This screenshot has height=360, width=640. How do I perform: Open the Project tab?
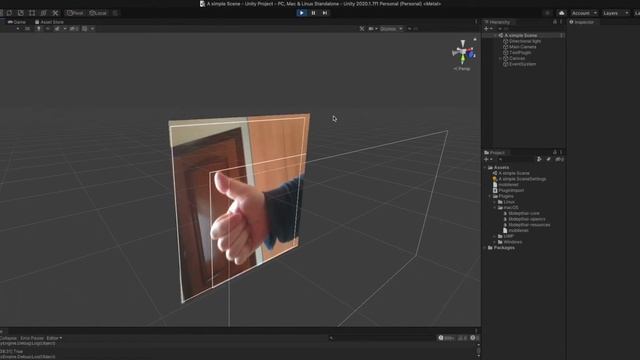coord(495,152)
